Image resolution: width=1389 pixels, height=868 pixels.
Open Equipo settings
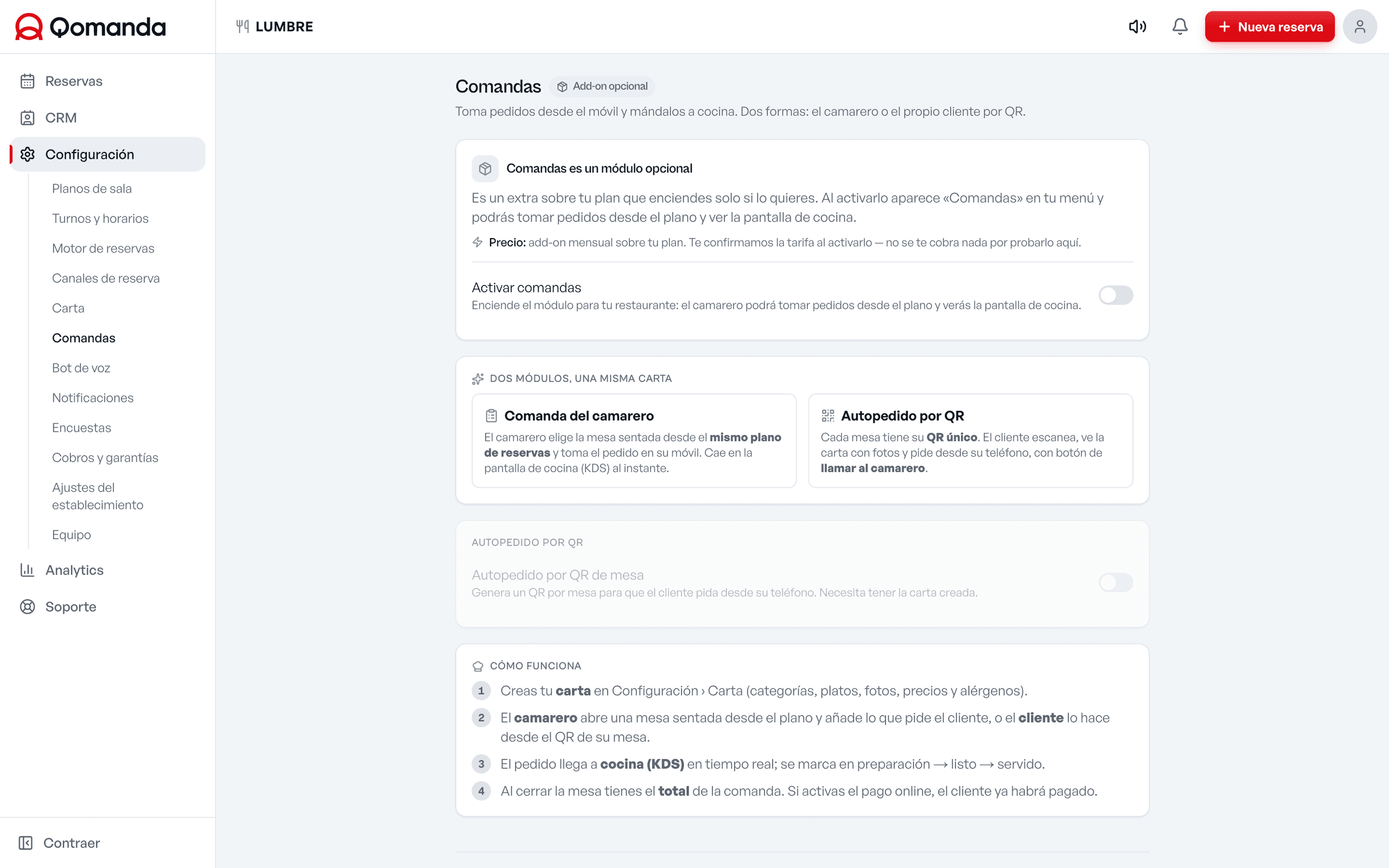coord(71,534)
